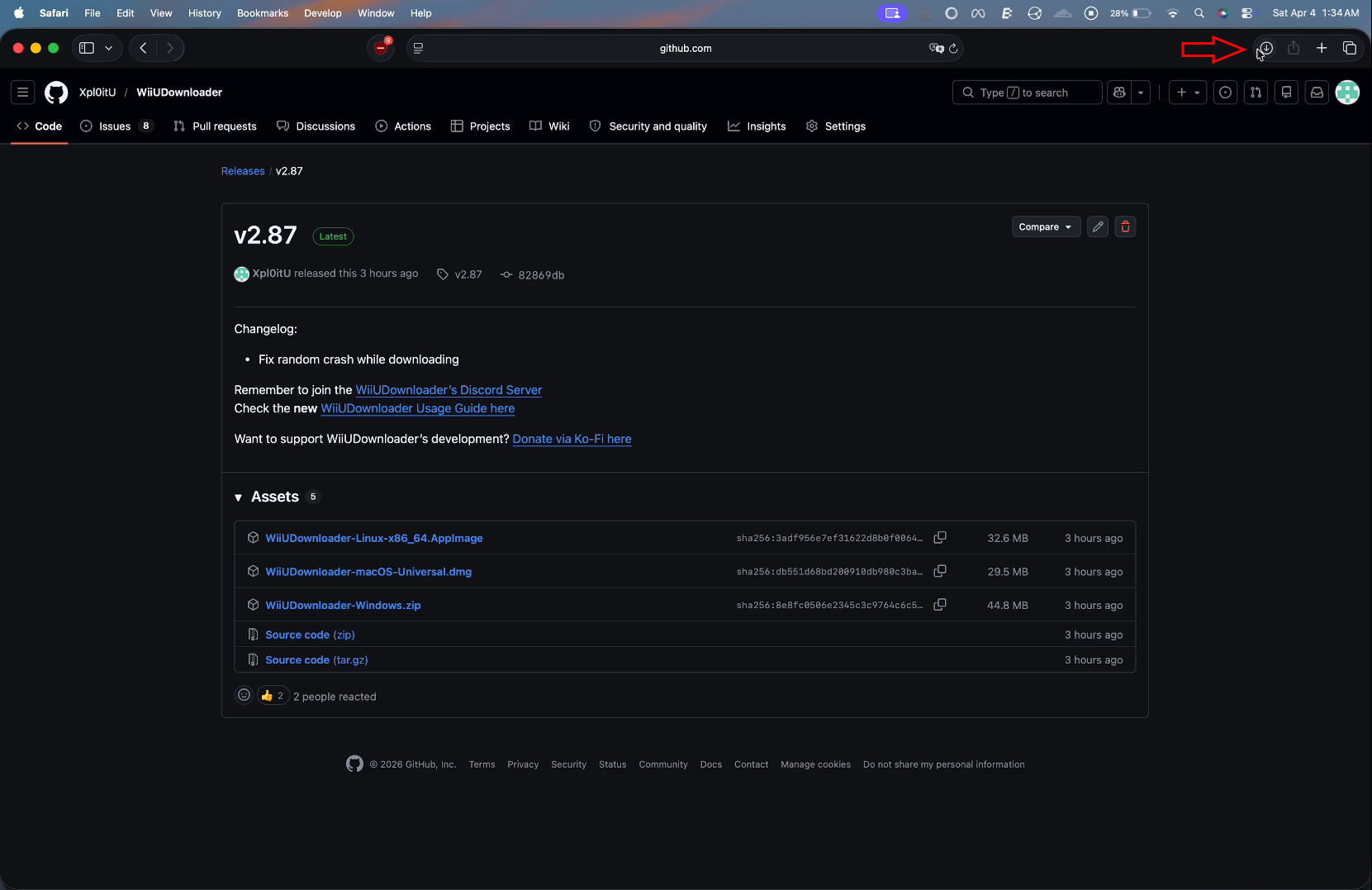This screenshot has width=1372, height=890.
Task: Click the GitHub search field
Action: click(x=1026, y=93)
